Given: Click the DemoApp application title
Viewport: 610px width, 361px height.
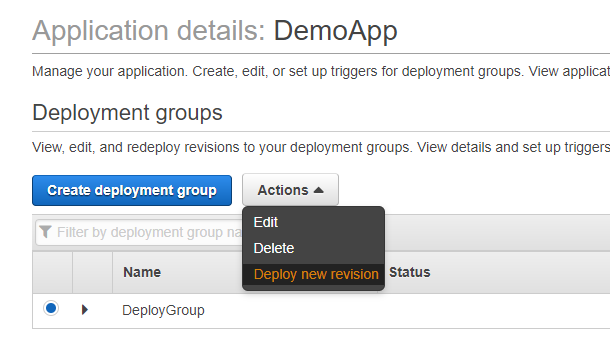Looking at the screenshot, I should (x=335, y=31).
